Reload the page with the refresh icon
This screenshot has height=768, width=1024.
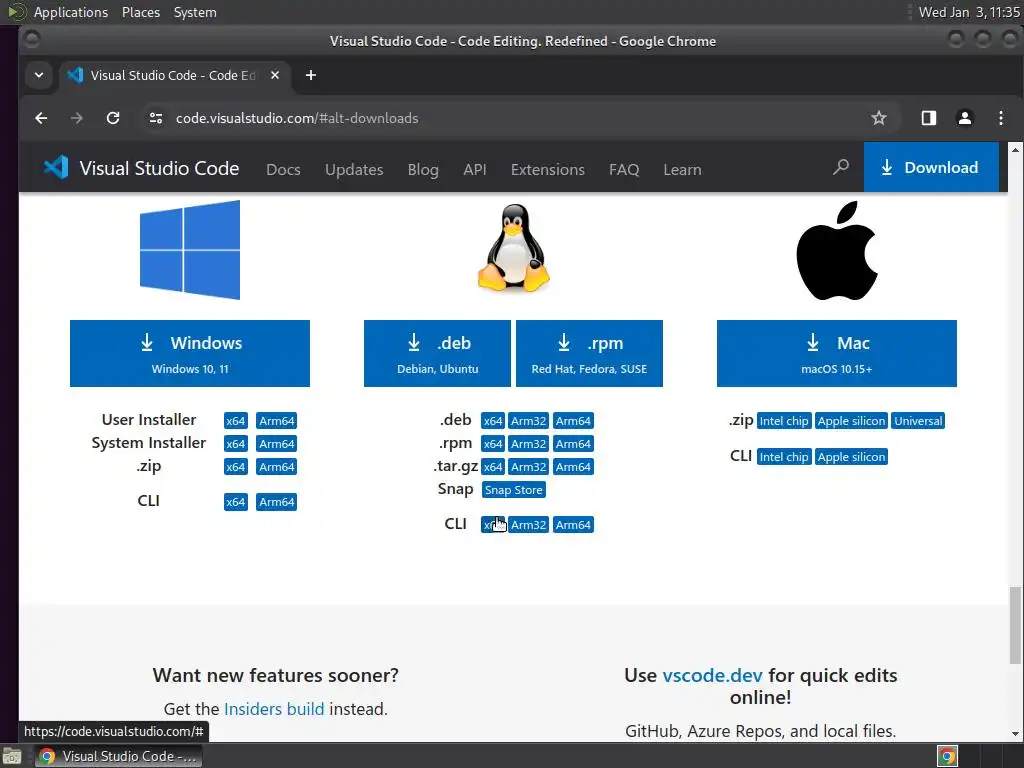113,118
